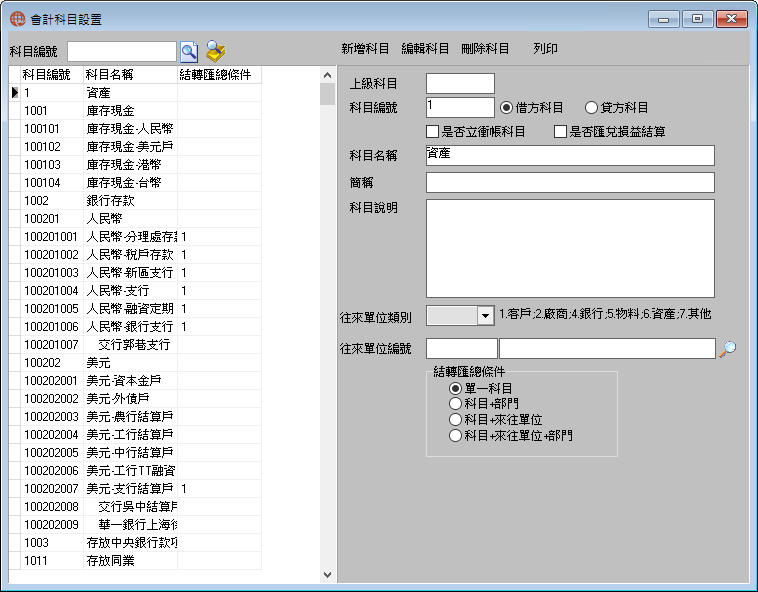Image resolution: width=758 pixels, height=592 pixels.
Task: Click the list scrollbar up arrow
Action: tap(327, 75)
